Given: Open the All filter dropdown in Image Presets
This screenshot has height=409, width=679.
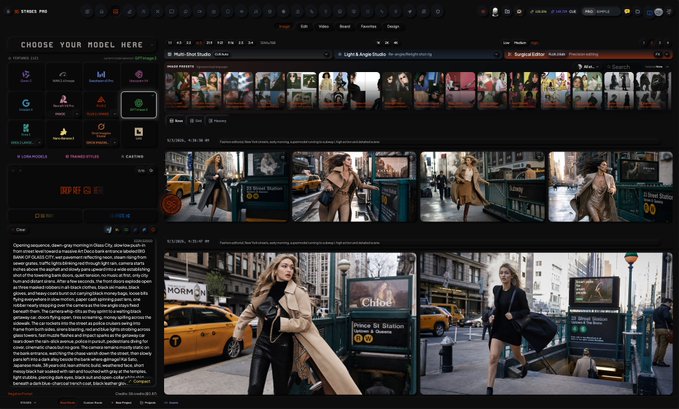Looking at the screenshot, I should pos(588,67).
